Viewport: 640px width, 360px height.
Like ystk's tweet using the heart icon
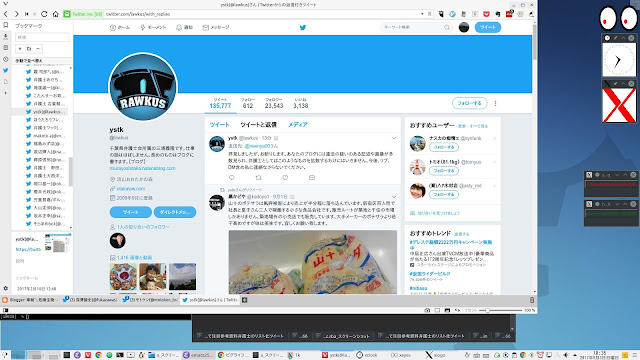tap(285, 178)
